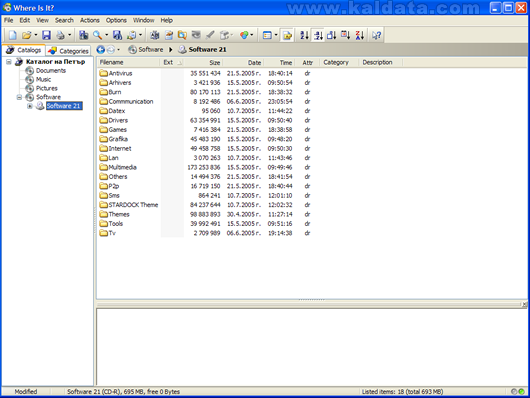Toggle the sort by date button
The width and height of the screenshot is (530, 398).
(x=345, y=35)
